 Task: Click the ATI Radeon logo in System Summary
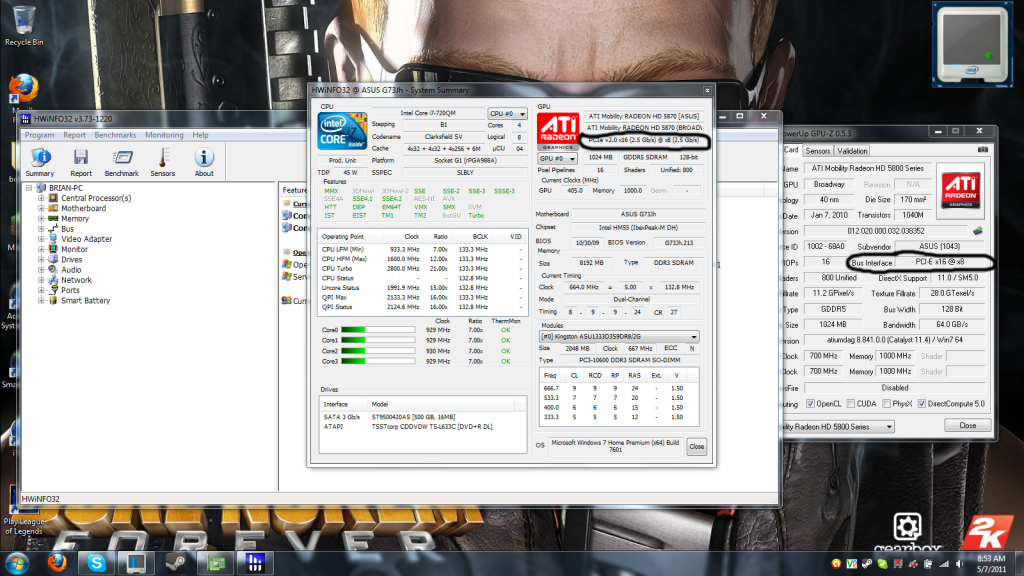coord(558,132)
